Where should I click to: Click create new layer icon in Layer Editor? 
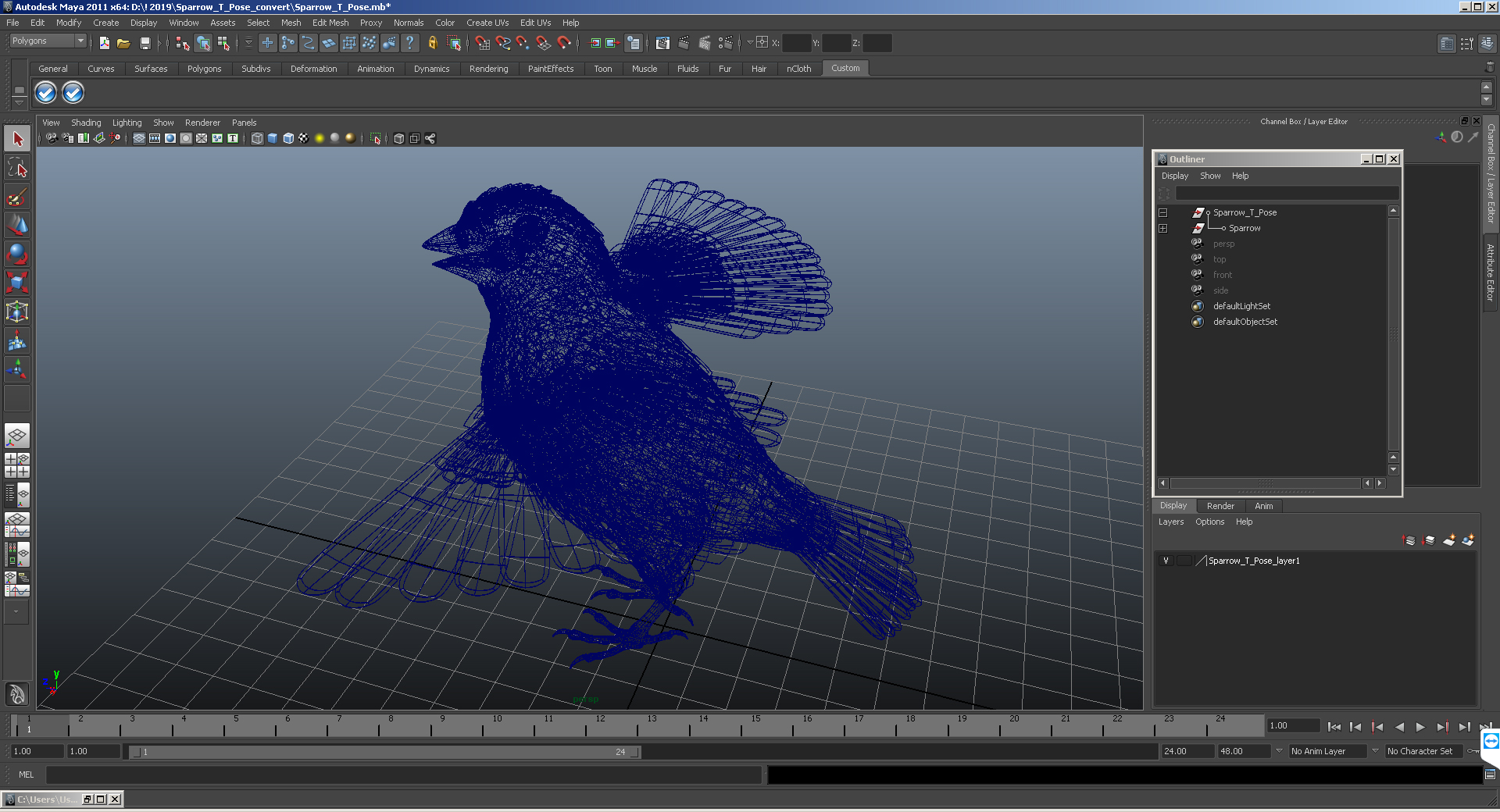(x=1449, y=540)
